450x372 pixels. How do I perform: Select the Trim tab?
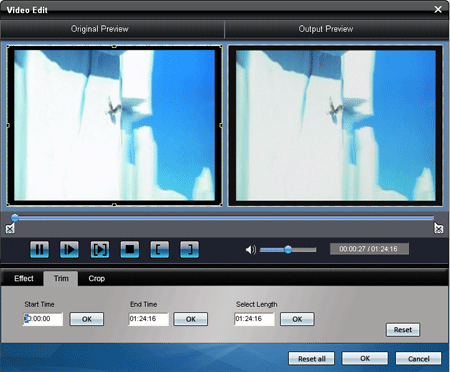[61, 278]
